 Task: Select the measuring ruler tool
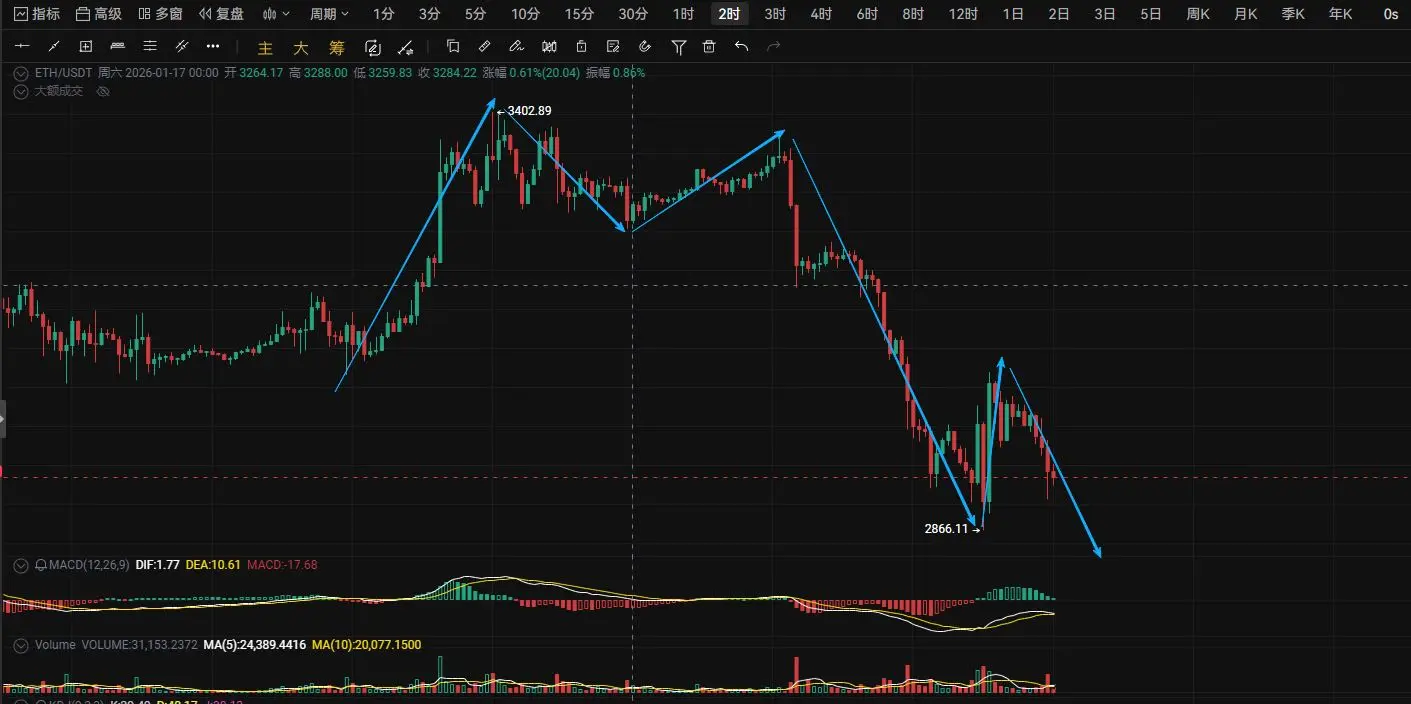click(485, 46)
